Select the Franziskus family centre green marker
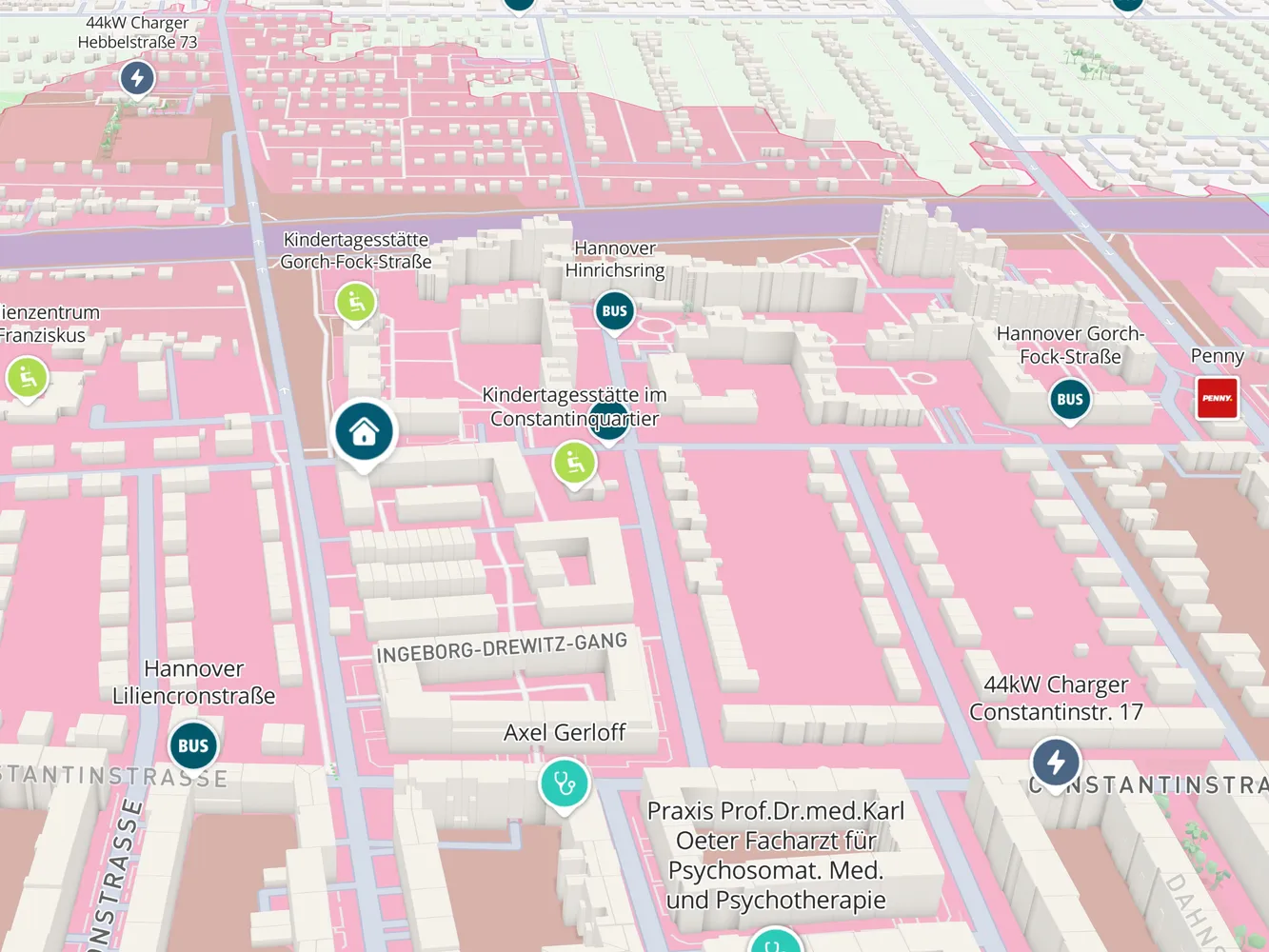This screenshot has width=1269, height=952. coord(27,378)
